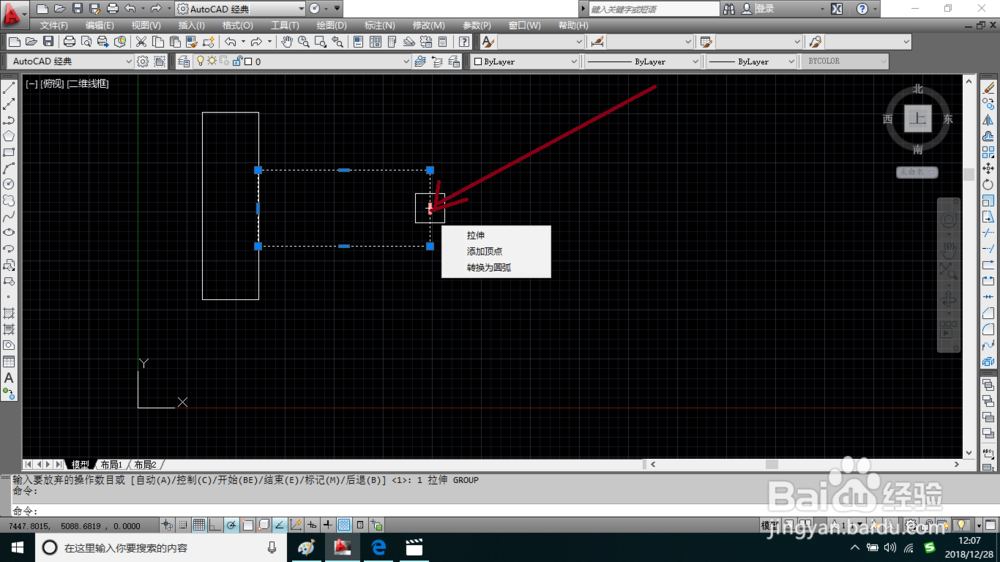
Task: Open the workspaces toolbar AutoCAD 经典 dropdown
Action: 71,61
